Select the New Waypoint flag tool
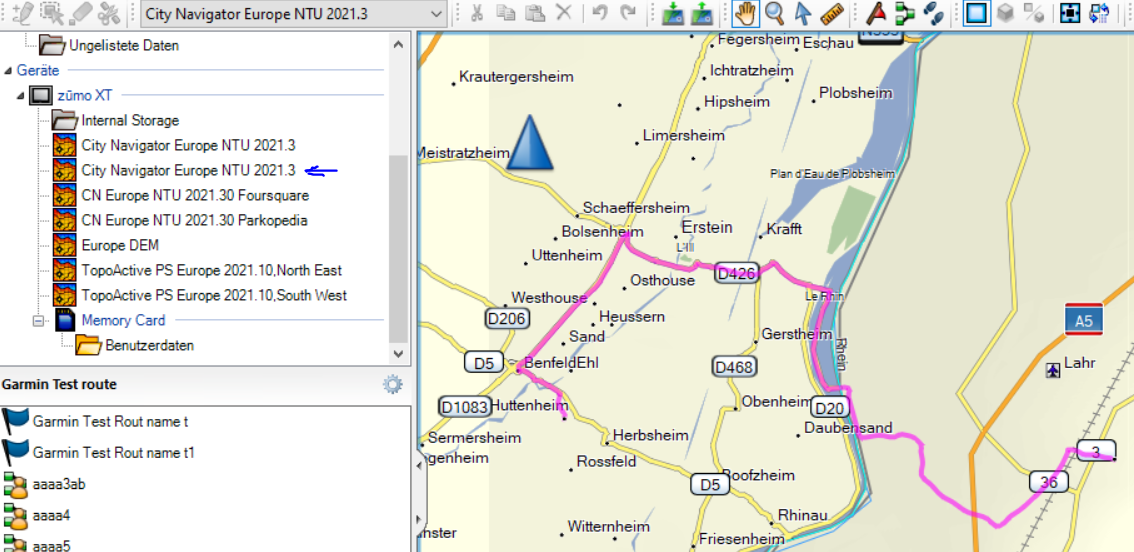This screenshot has width=1134, height=552. [x=877, y=13]
